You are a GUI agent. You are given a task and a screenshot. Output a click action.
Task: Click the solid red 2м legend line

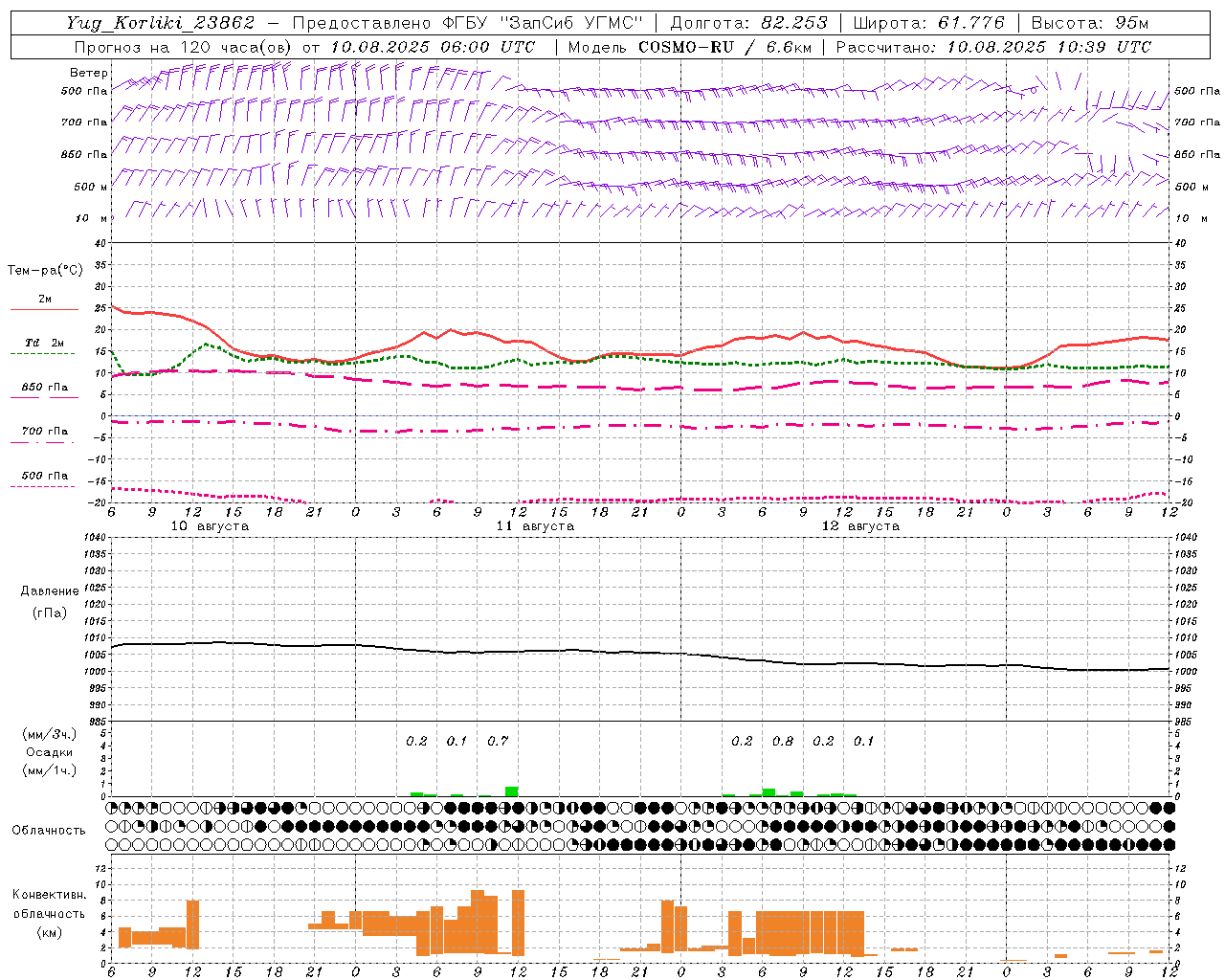pyautogui.click(x=44, y=309)
